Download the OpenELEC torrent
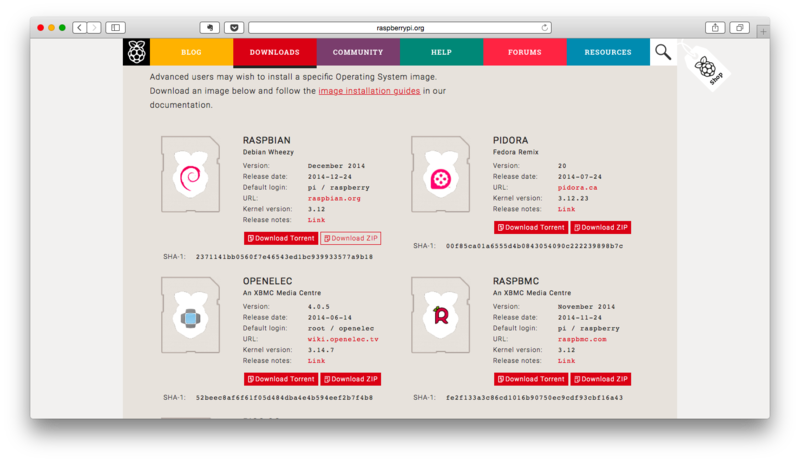Image resolution: width=800 pixels, height=462 pixels. click(x=281, y=379)
